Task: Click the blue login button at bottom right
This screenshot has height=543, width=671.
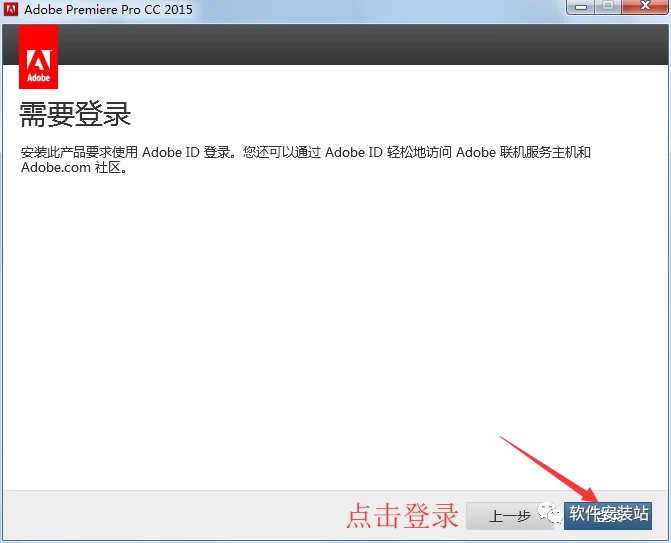Action: (x=608, y=516)
